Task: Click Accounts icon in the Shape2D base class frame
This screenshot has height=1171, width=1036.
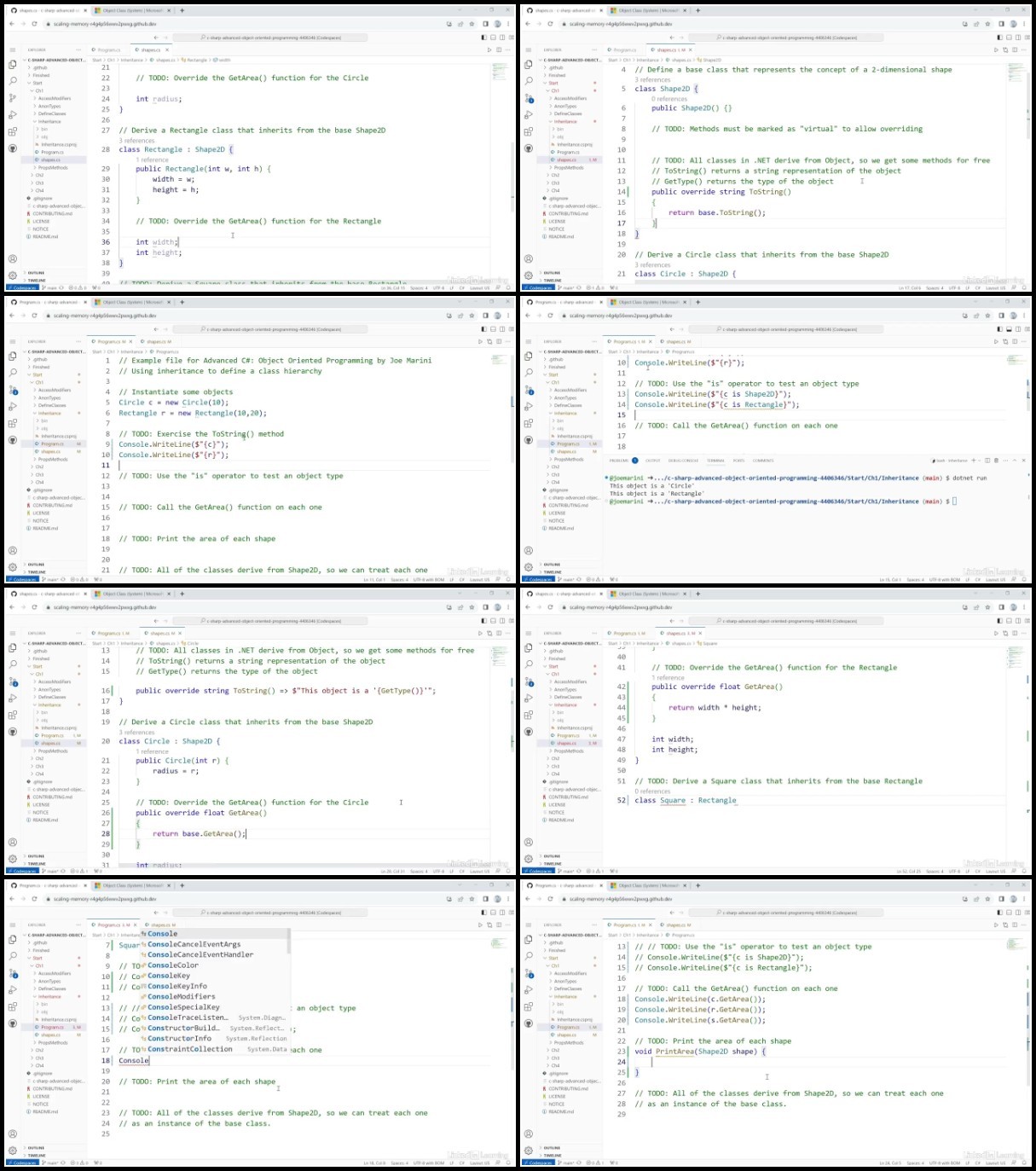Action: [x=529, y=259]
